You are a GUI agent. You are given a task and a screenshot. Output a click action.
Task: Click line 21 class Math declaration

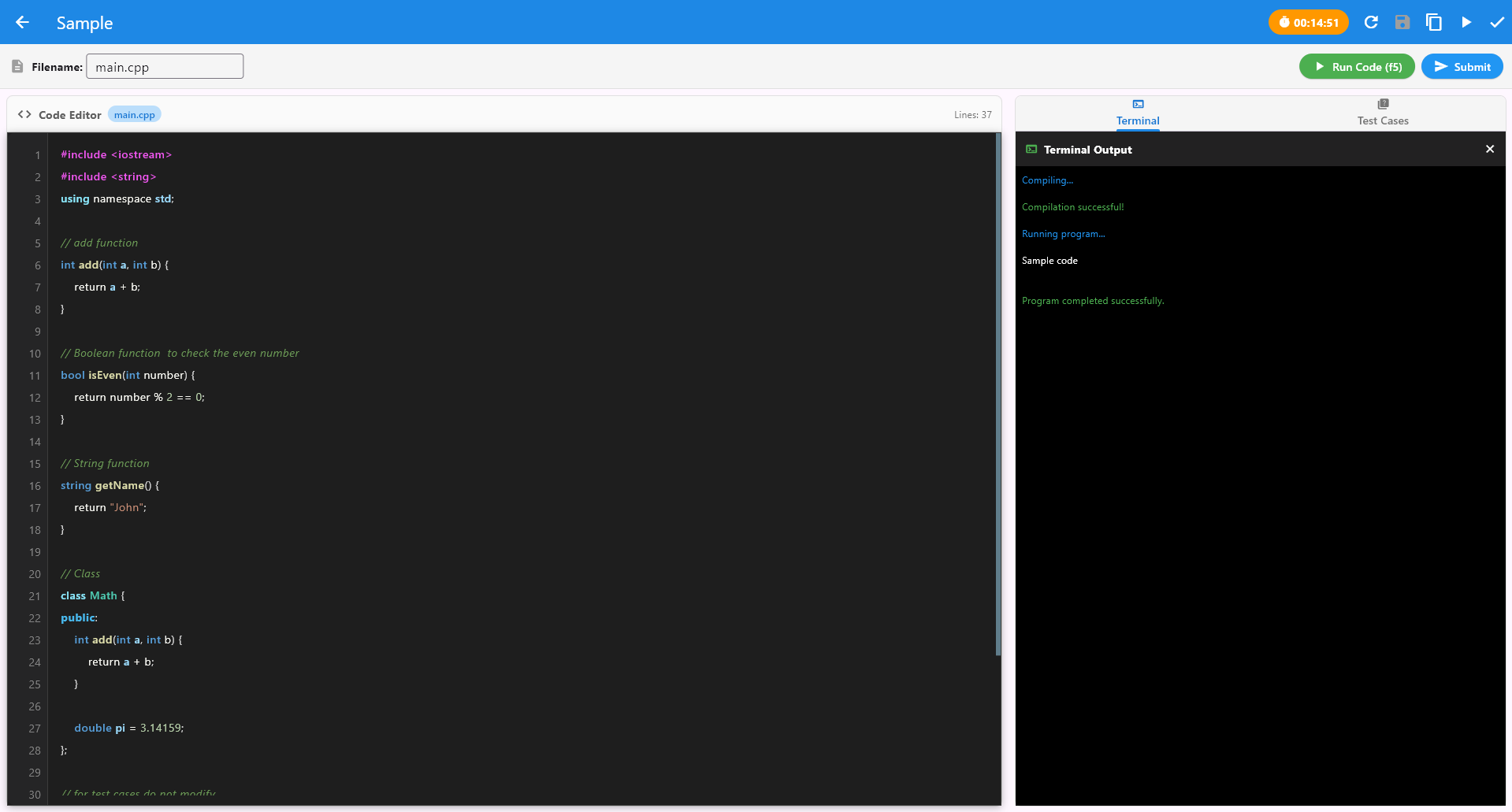click(x=93, y=596)
